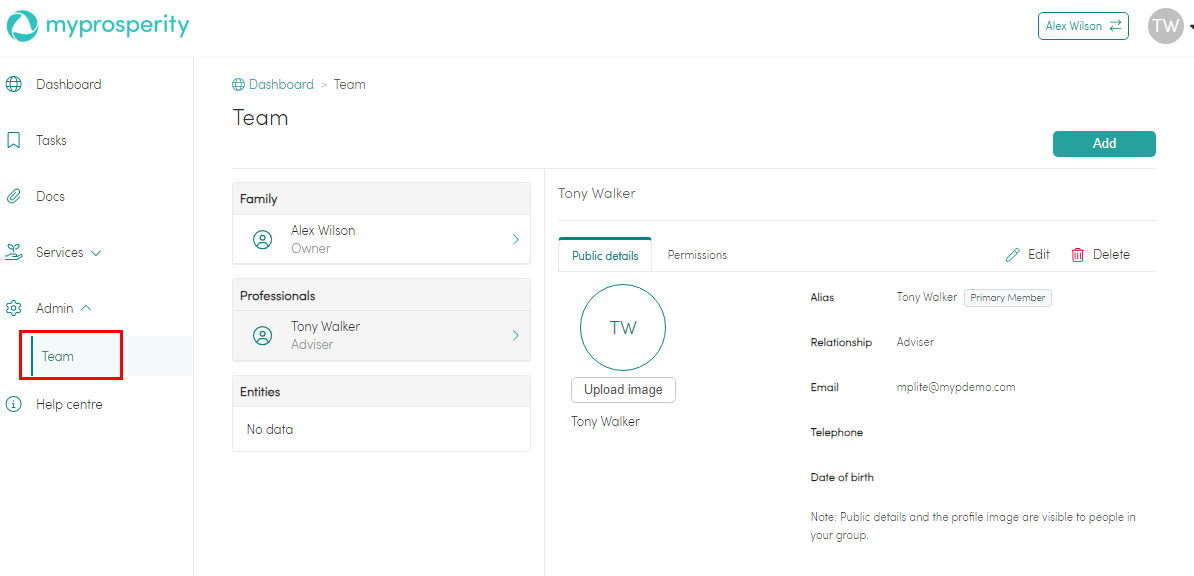Click the red Delete trash icon
Viewport: 1194px width, 576px height.
click(1078, 255)
